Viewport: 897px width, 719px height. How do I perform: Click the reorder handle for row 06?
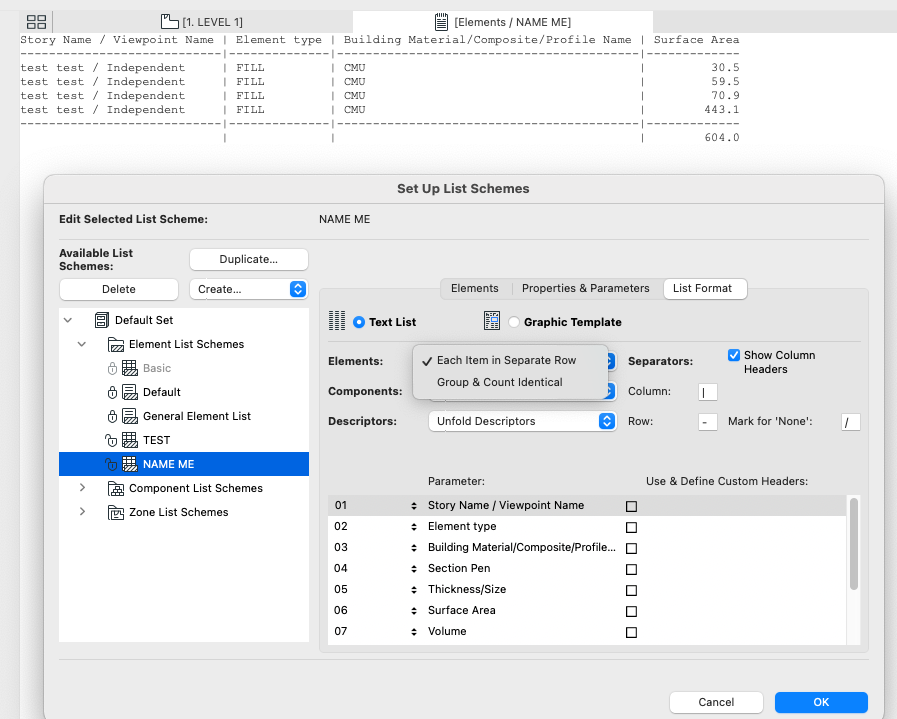click(414, 611)
